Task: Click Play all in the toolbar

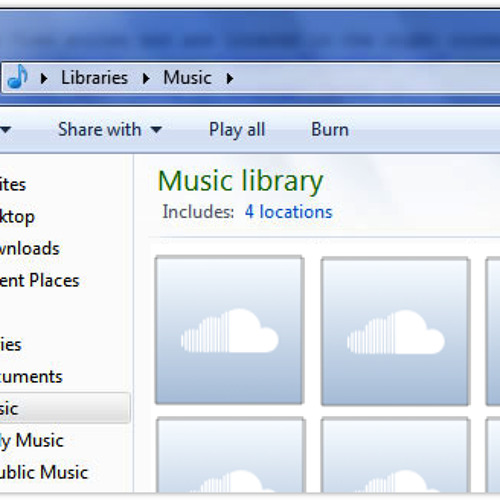Action: pos(237,130)
